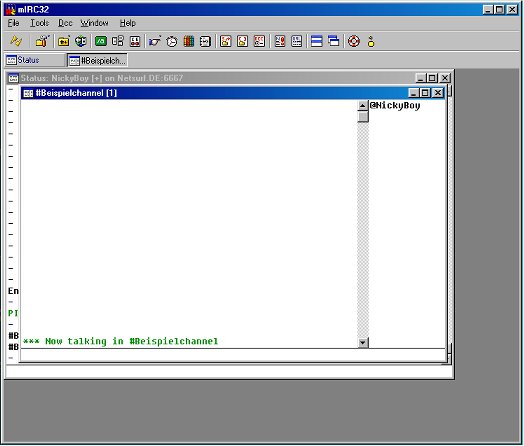Open the Popups editor toolbar icon
Viewport: 524px width, 446px height.
118,41
